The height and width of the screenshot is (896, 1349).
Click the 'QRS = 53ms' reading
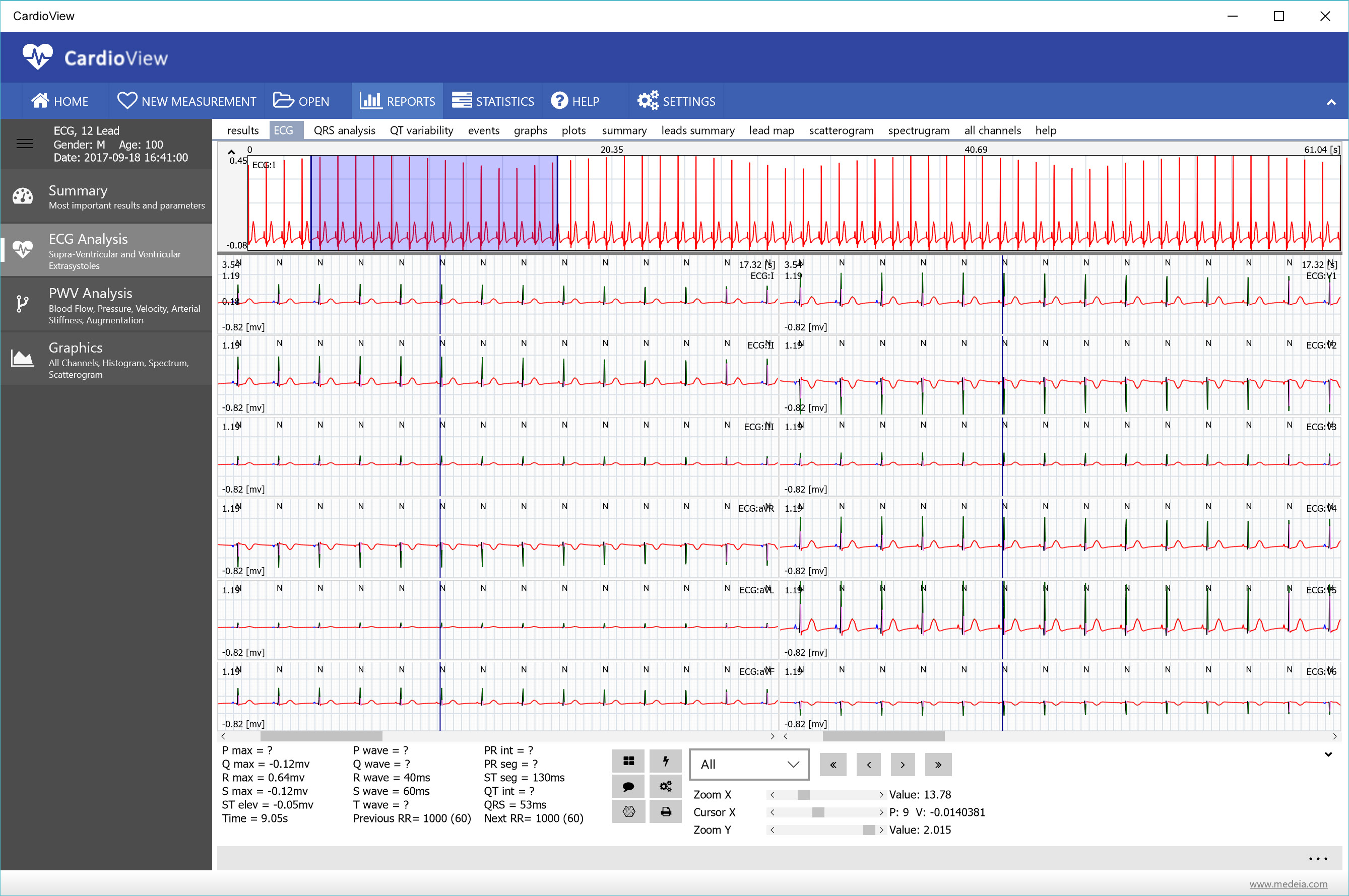tap(515, 805)
